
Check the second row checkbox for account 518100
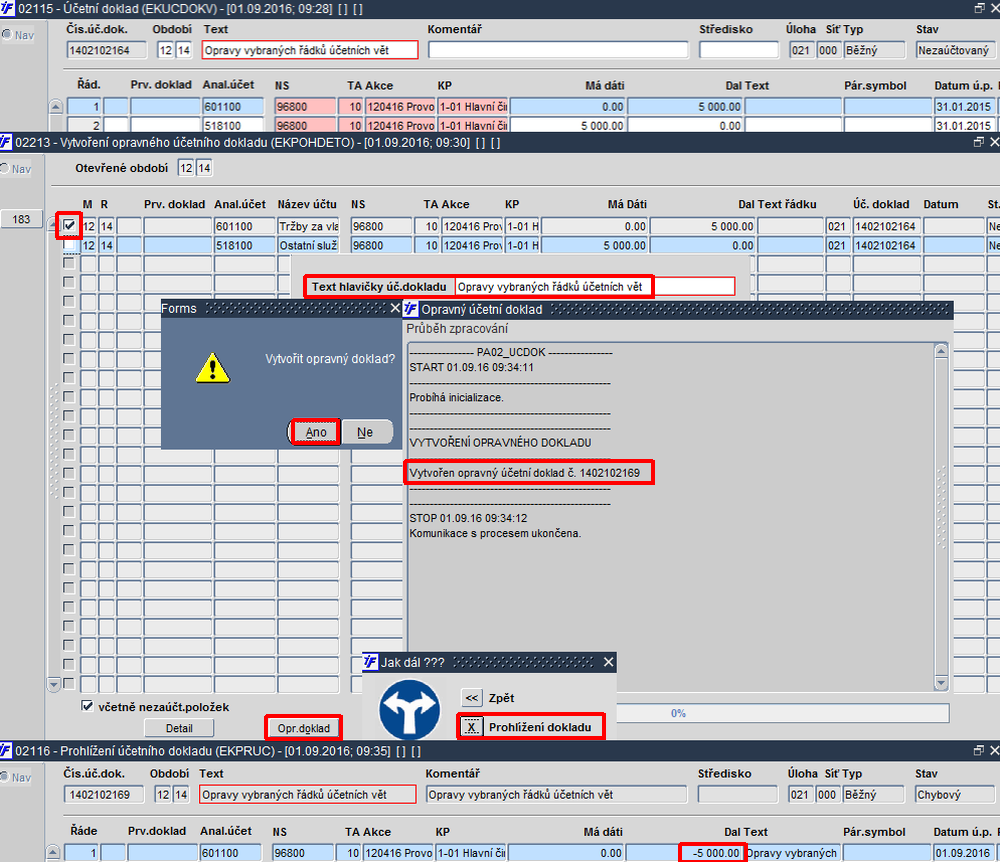point(69,245)
